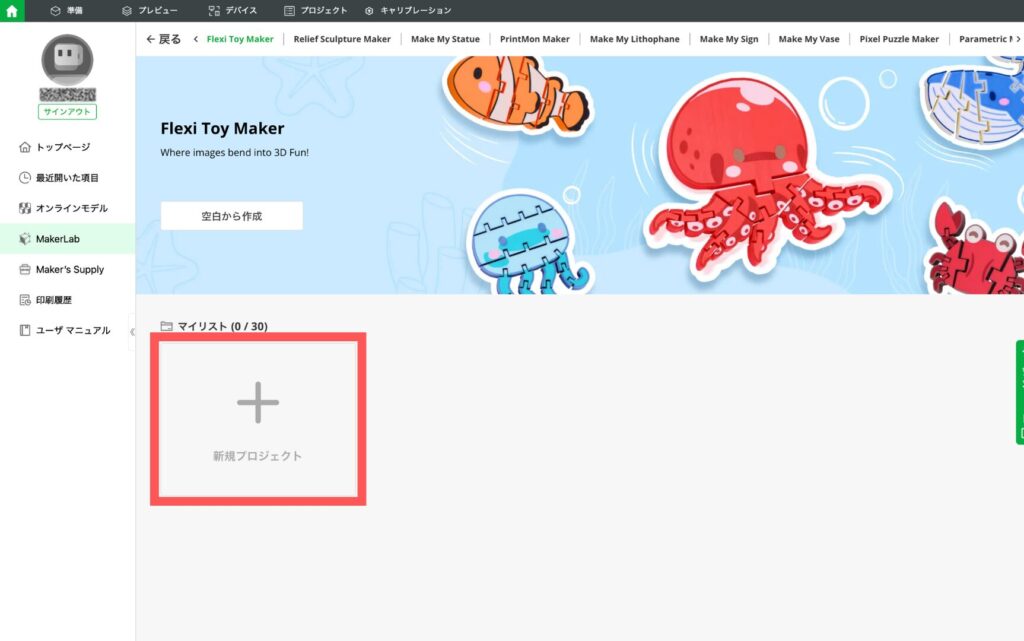Click the cube icon beside MakerLab
Viewport: 1024px width, 641px height.
25,239
